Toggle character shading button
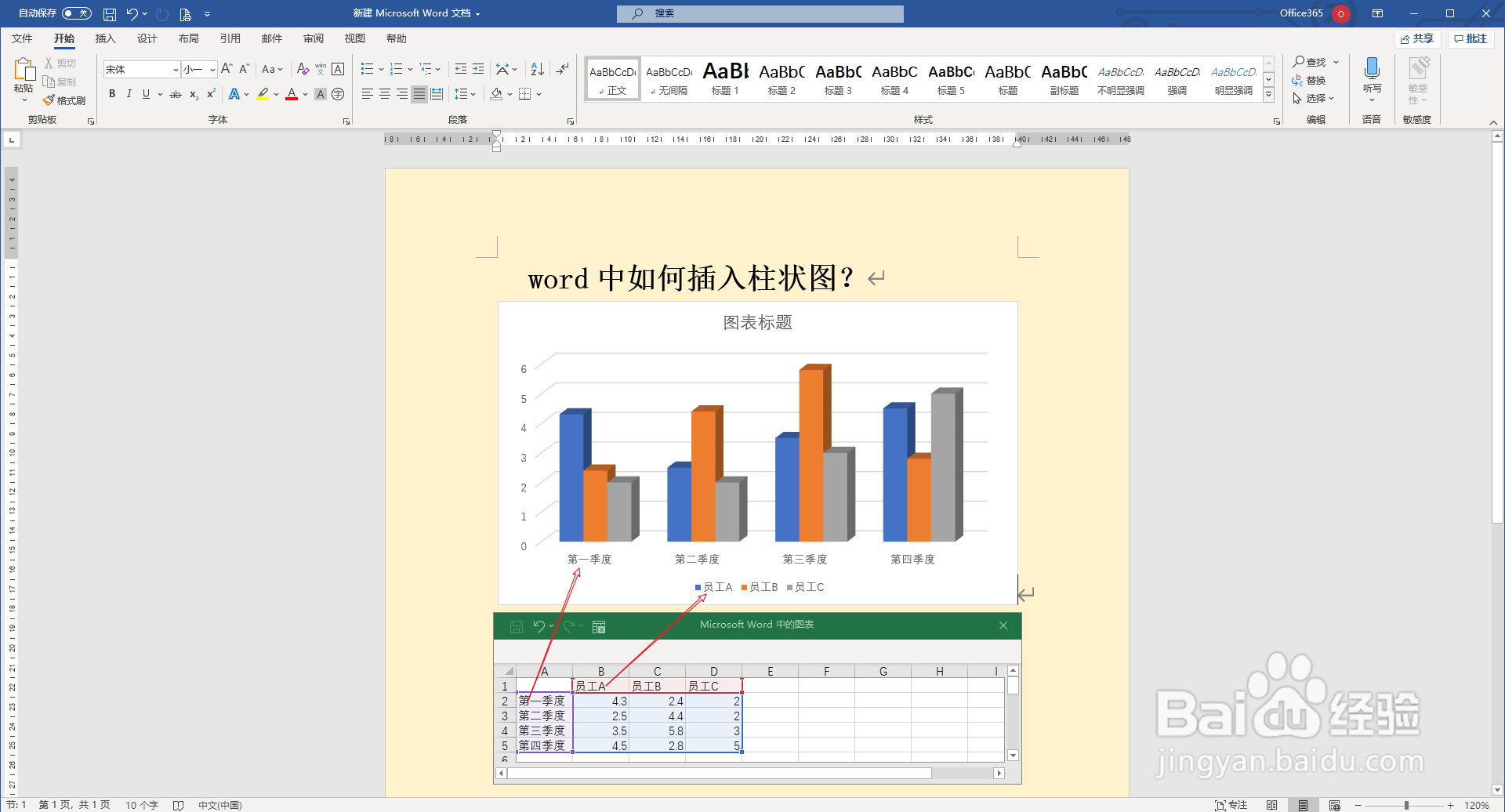1505x812 pixels. [320, 94]
